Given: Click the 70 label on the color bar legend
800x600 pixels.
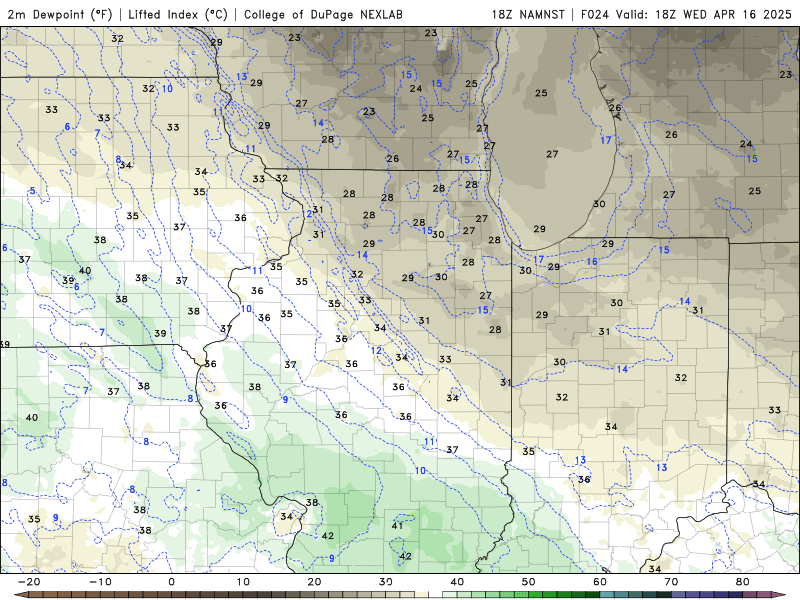Looking at the screenshot, I should coord(671,582).
